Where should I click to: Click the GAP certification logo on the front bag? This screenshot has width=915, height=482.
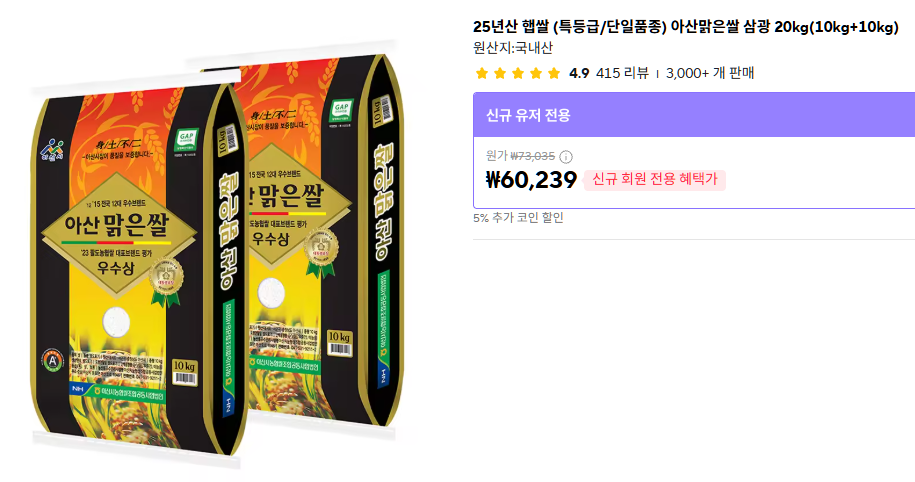187,139
